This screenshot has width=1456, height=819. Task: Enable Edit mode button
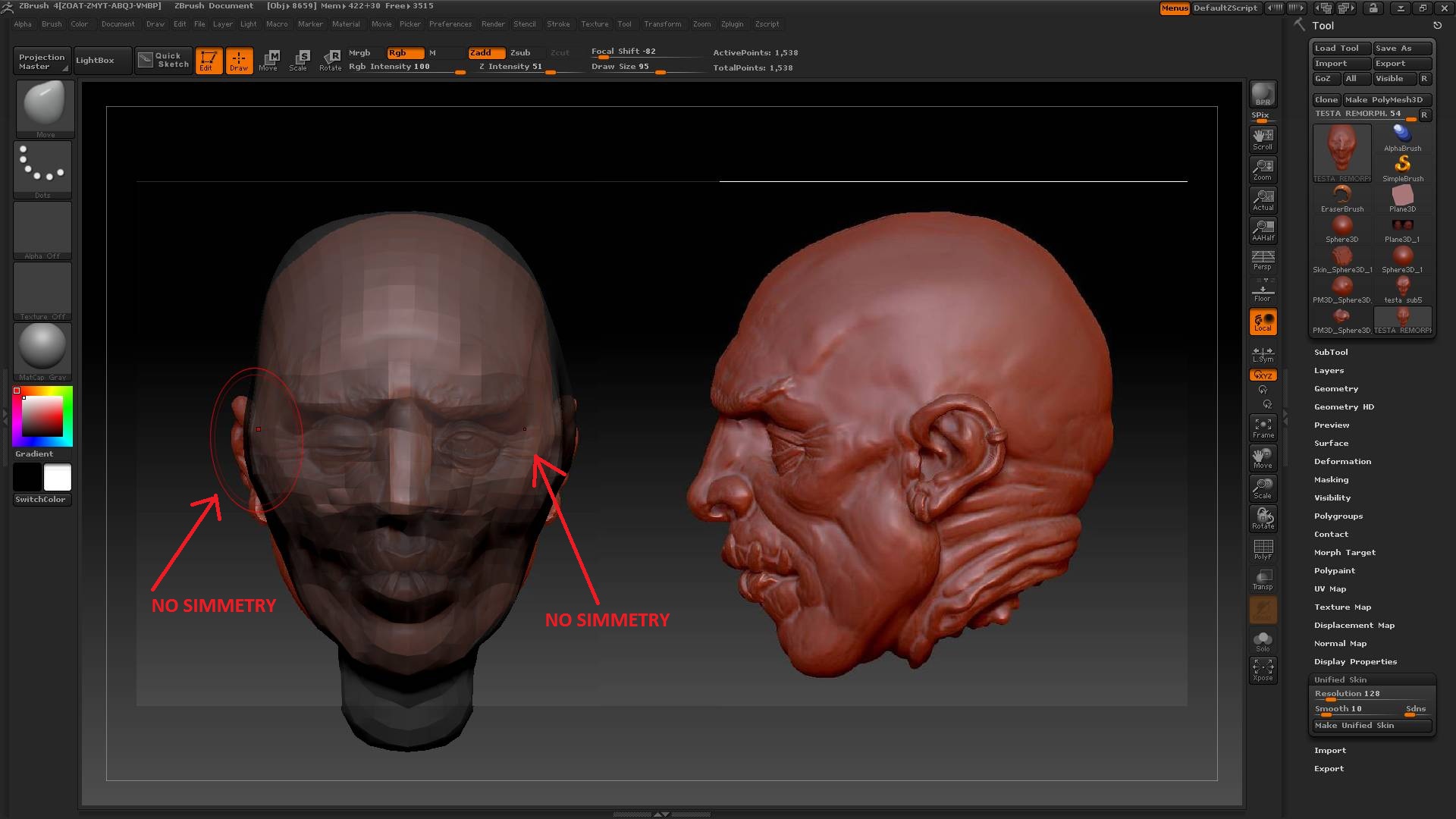209,61
